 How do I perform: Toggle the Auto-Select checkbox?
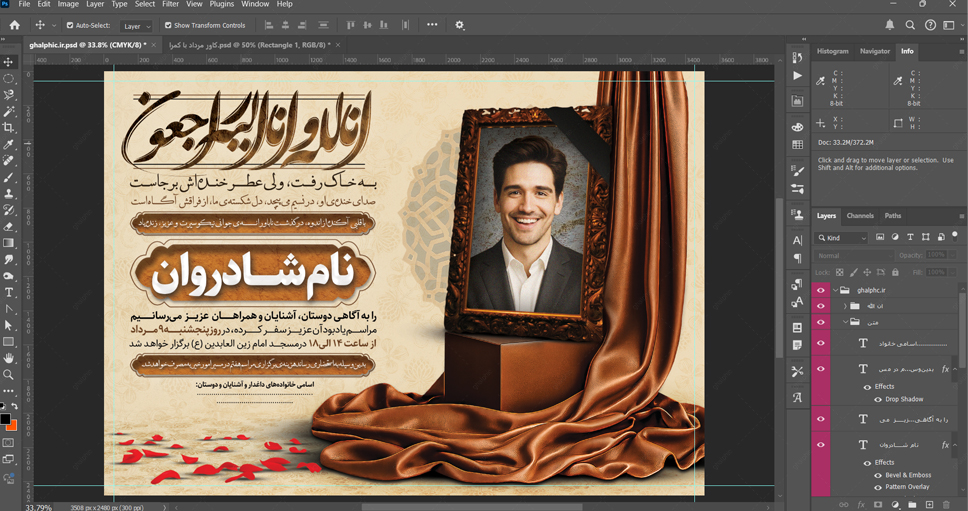point(70,25)
